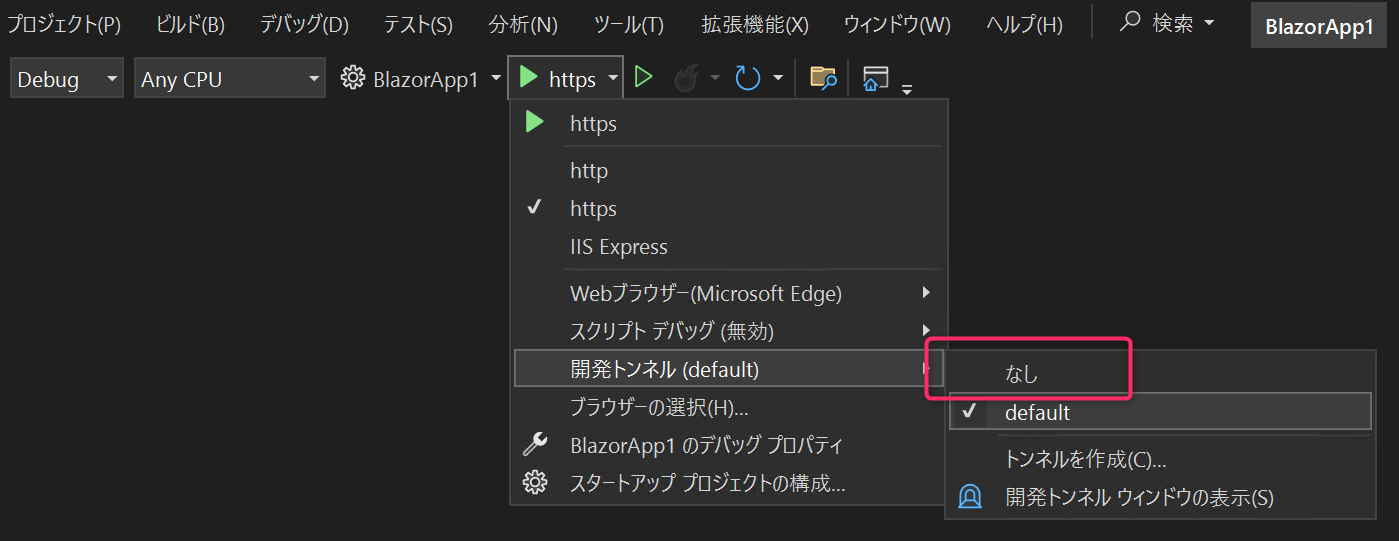Open the ウィンドウ(W) menu
This screenshot has width=1399, height=541.
[897, 25]
